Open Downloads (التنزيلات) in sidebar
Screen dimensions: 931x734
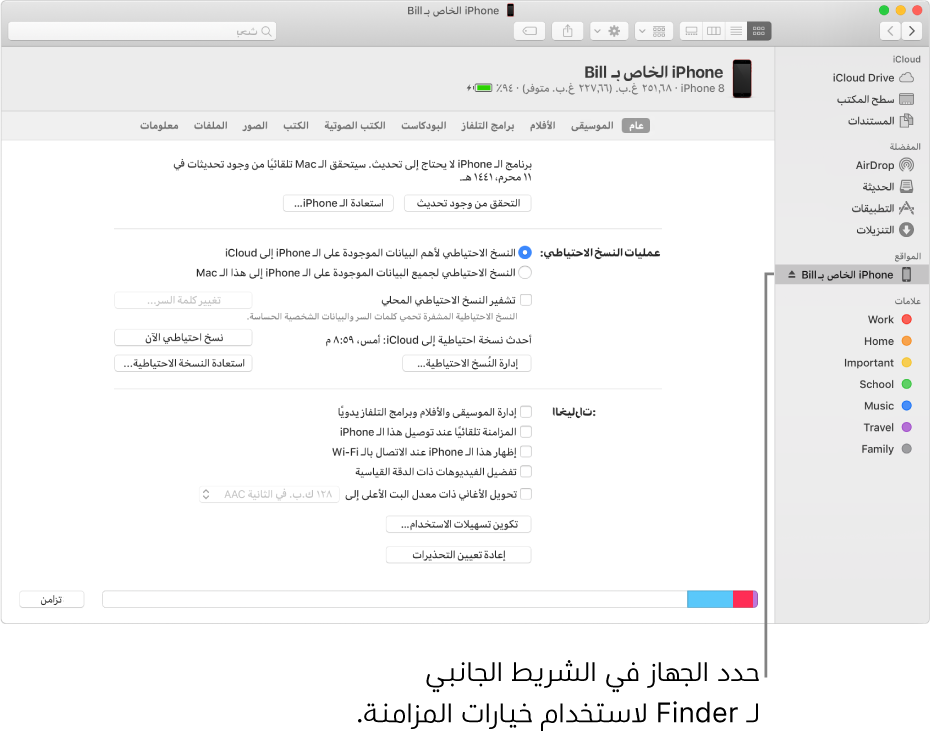click(x=885, y=230)
